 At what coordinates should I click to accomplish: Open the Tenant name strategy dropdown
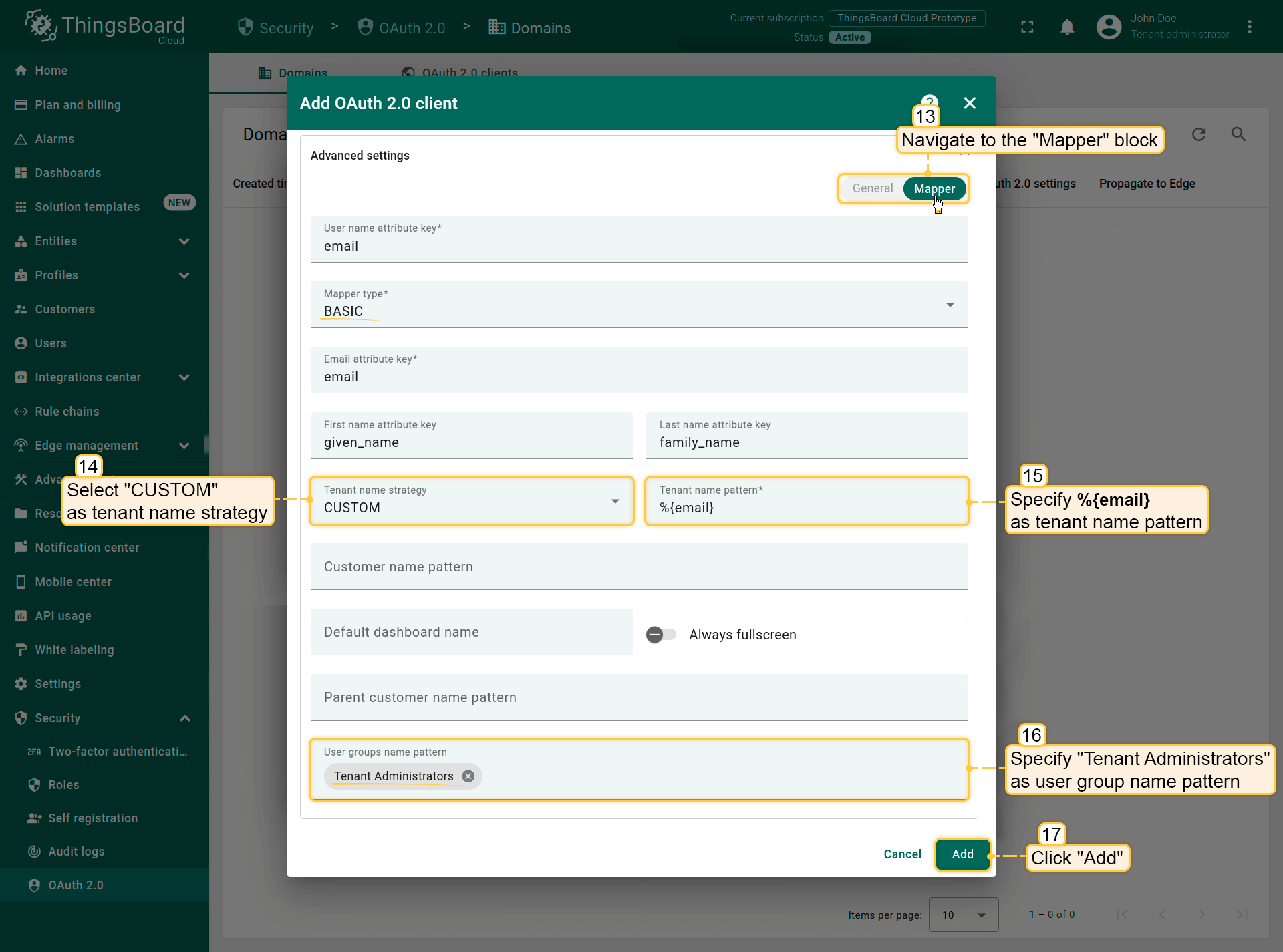[x=471, y=502]
